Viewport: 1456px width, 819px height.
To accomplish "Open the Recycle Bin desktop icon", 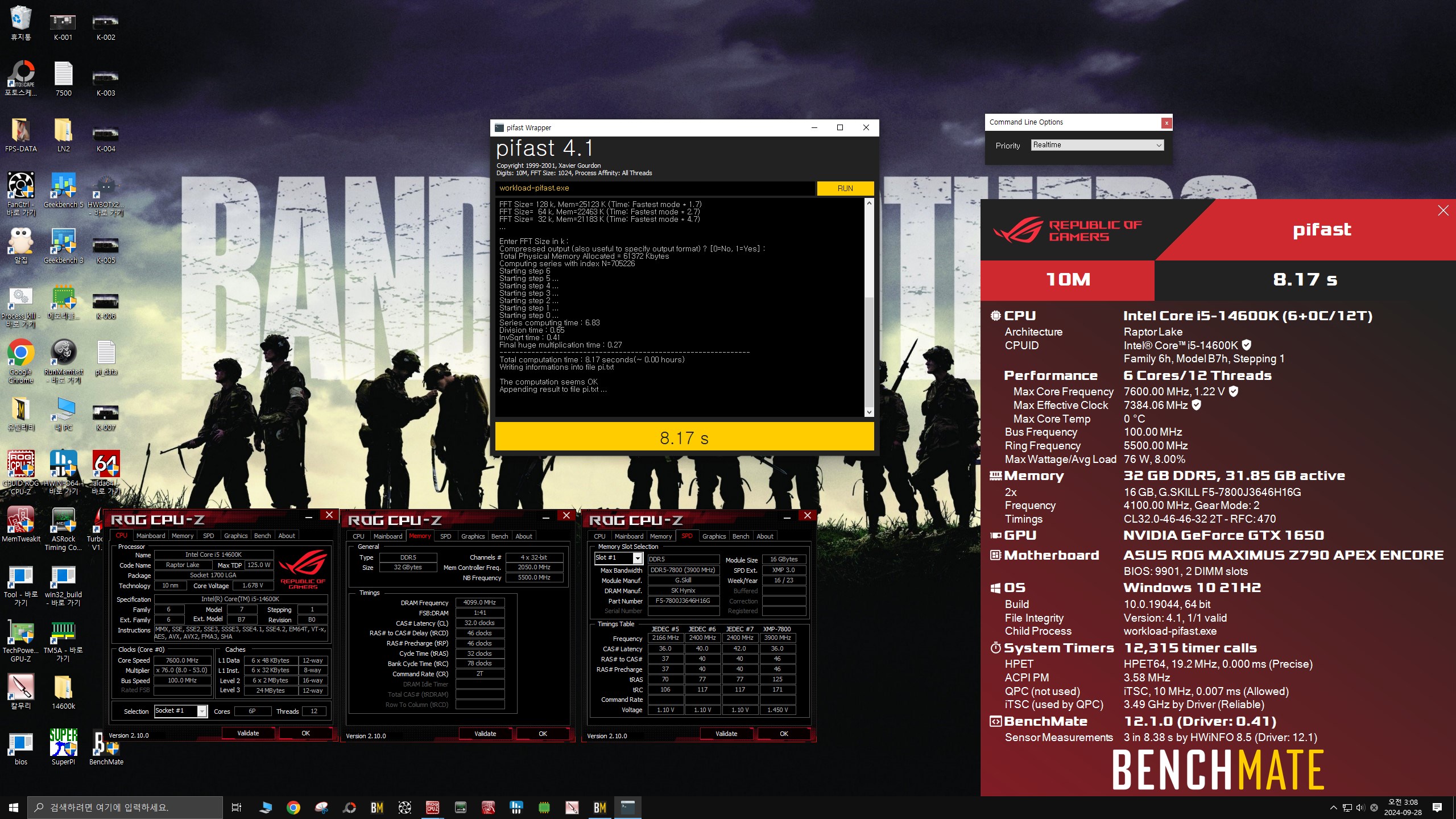I will pyautogui.click(x=21, y=23).
